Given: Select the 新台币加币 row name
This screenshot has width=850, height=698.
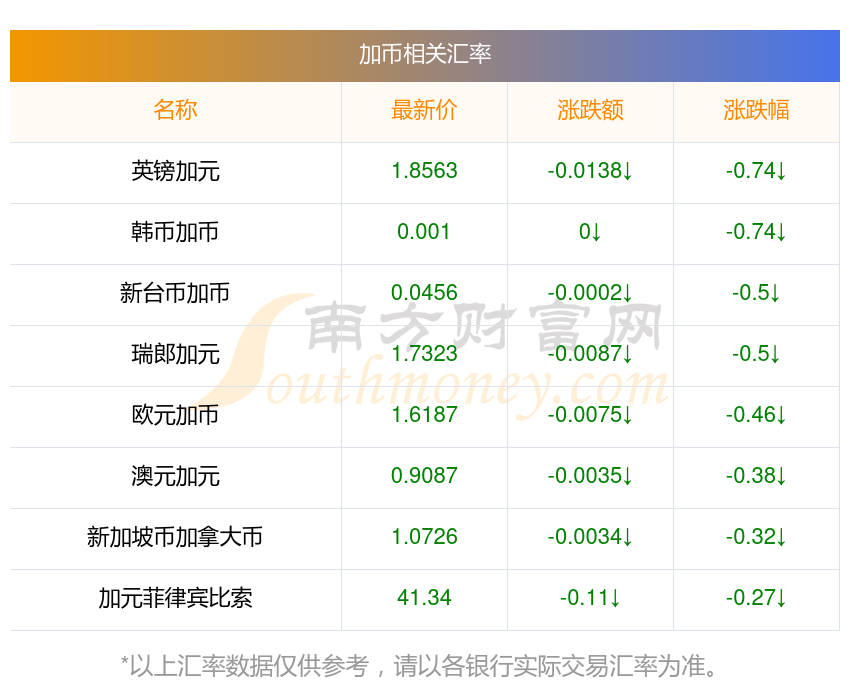Looking at the screenshot, I should 175,293.
